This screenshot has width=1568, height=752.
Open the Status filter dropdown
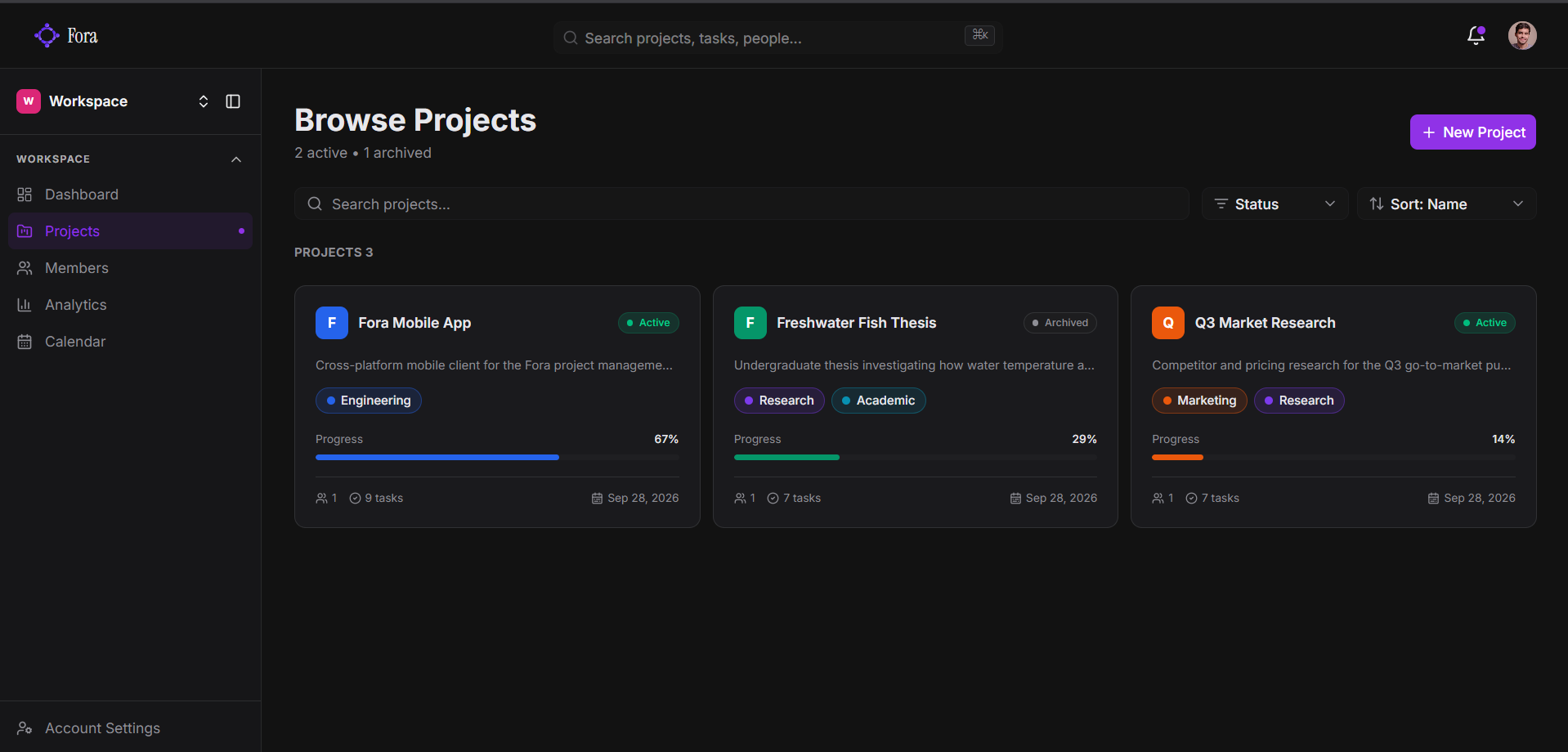point(1275,204)
